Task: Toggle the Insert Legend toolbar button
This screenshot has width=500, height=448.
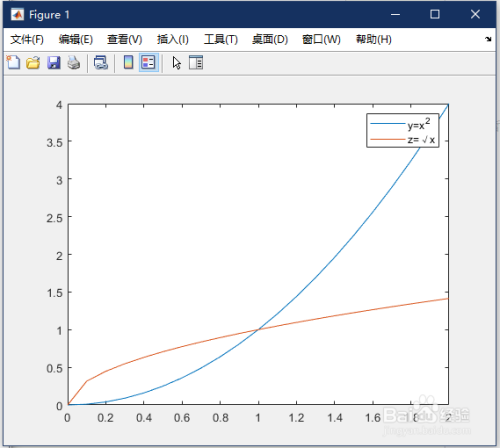Action: [148, 62]
